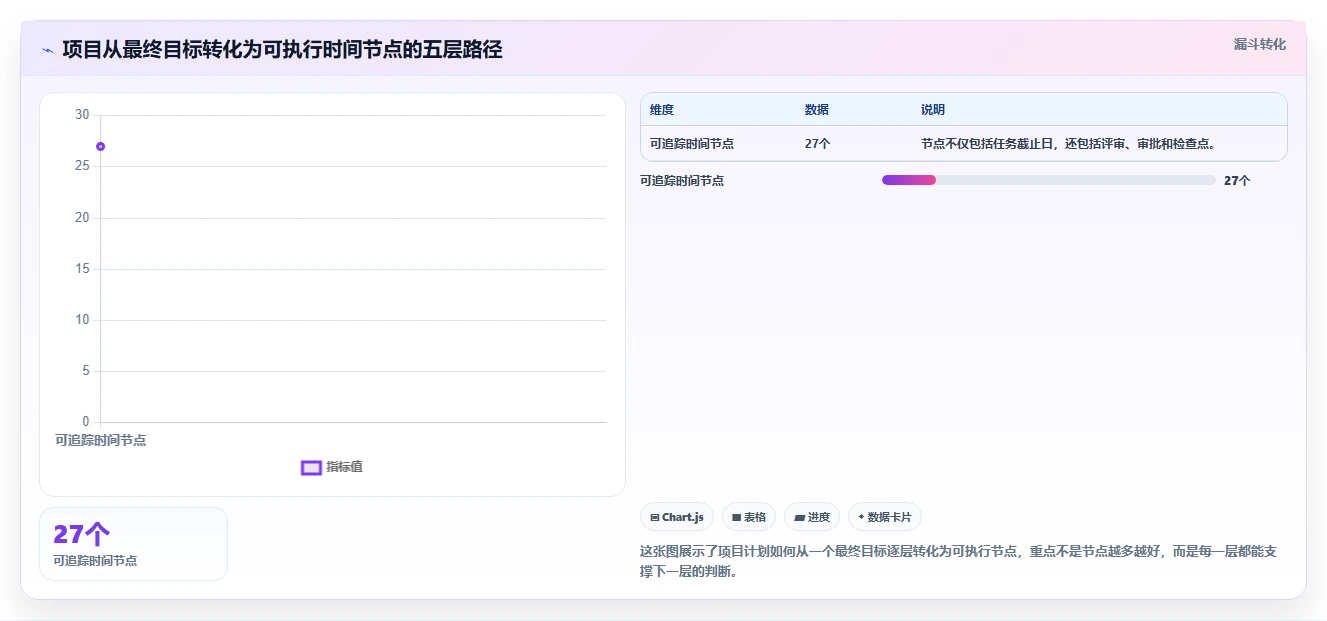Screen dimensions: 1327x621
Task: Click the 维度 column header
Action: point(662,110)
